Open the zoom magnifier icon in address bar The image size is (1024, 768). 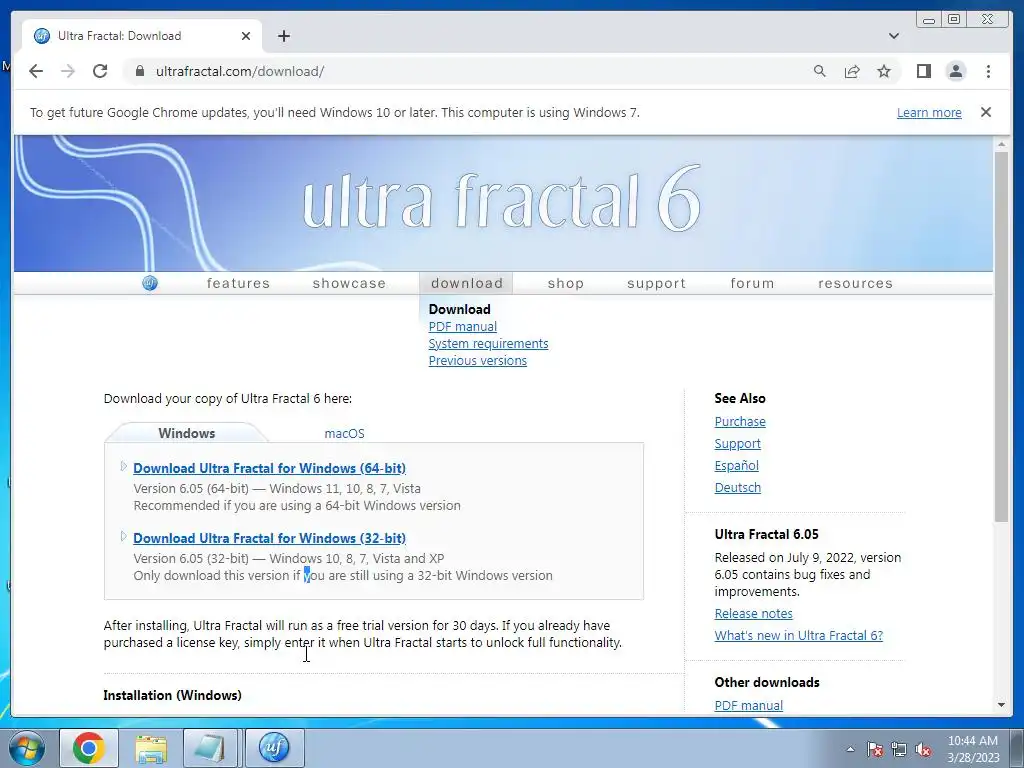coord(820,71)
